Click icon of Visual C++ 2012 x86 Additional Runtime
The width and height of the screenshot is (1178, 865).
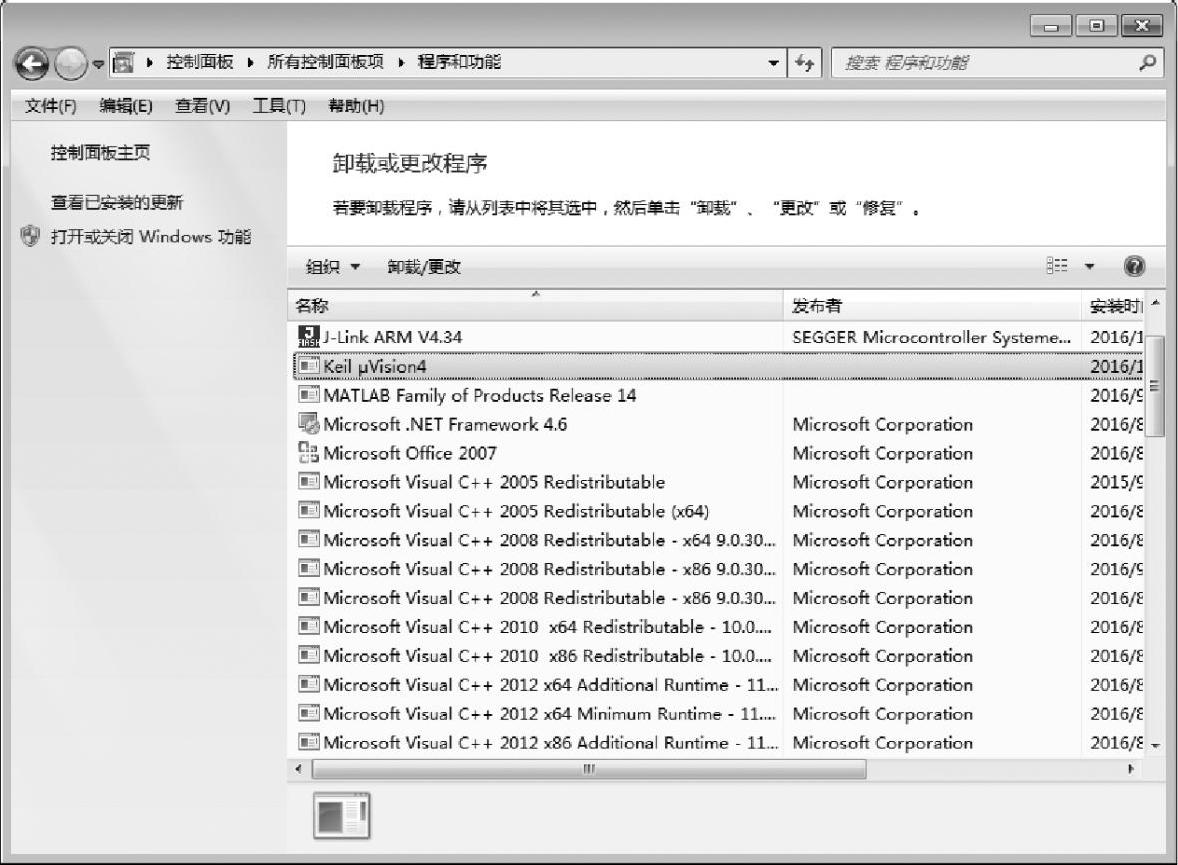(309, 742)
